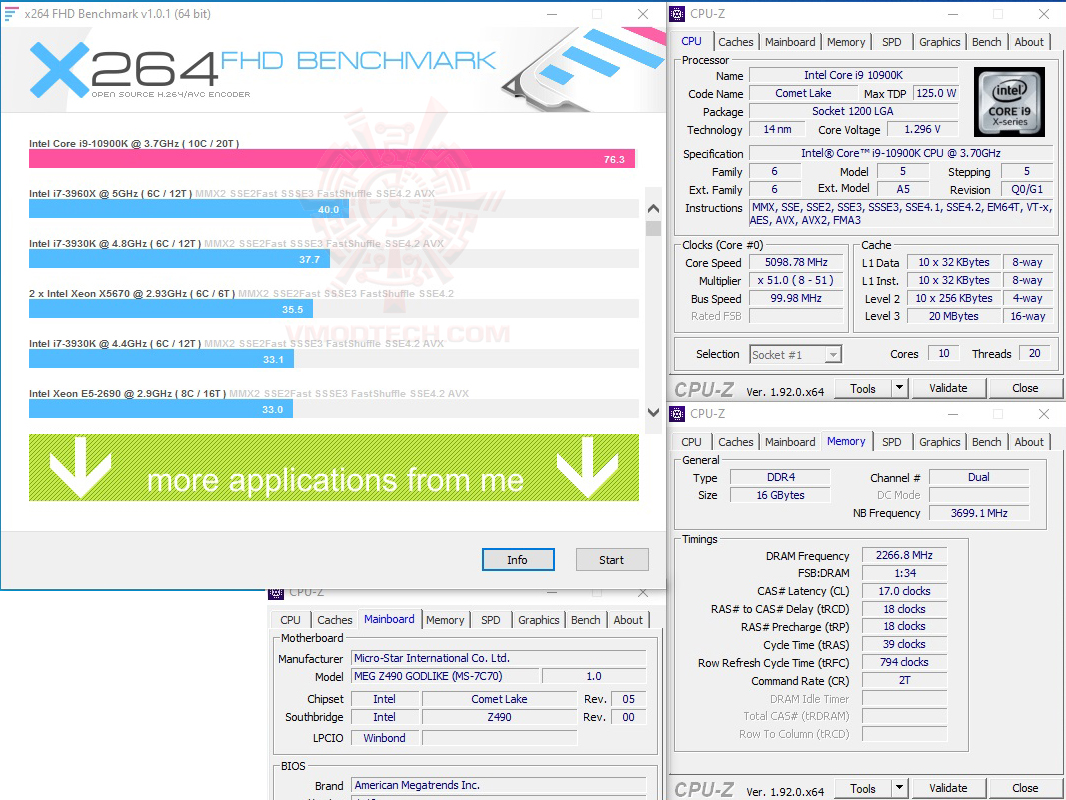1066x800 pixels.
Task: Select the Caches tab in the Mainboard window
Action: [x=334, y=620]
